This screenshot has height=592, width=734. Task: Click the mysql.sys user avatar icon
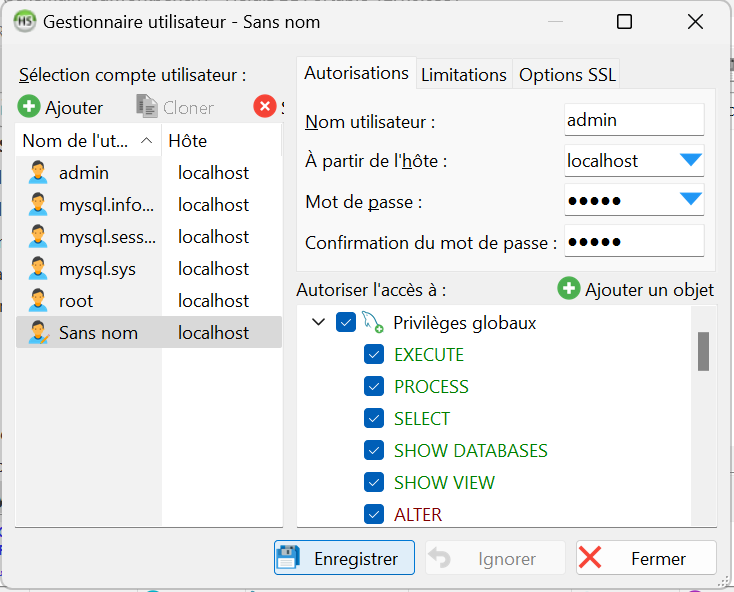(x=38, y=269)
